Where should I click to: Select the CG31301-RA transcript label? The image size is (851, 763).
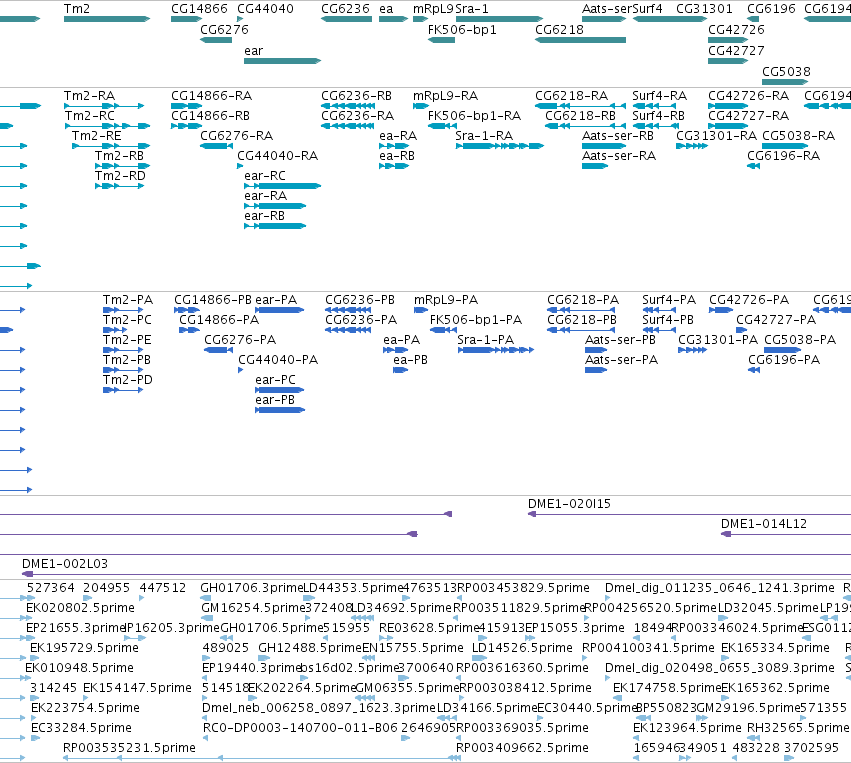pyautogui.click(x=716, y=136)
